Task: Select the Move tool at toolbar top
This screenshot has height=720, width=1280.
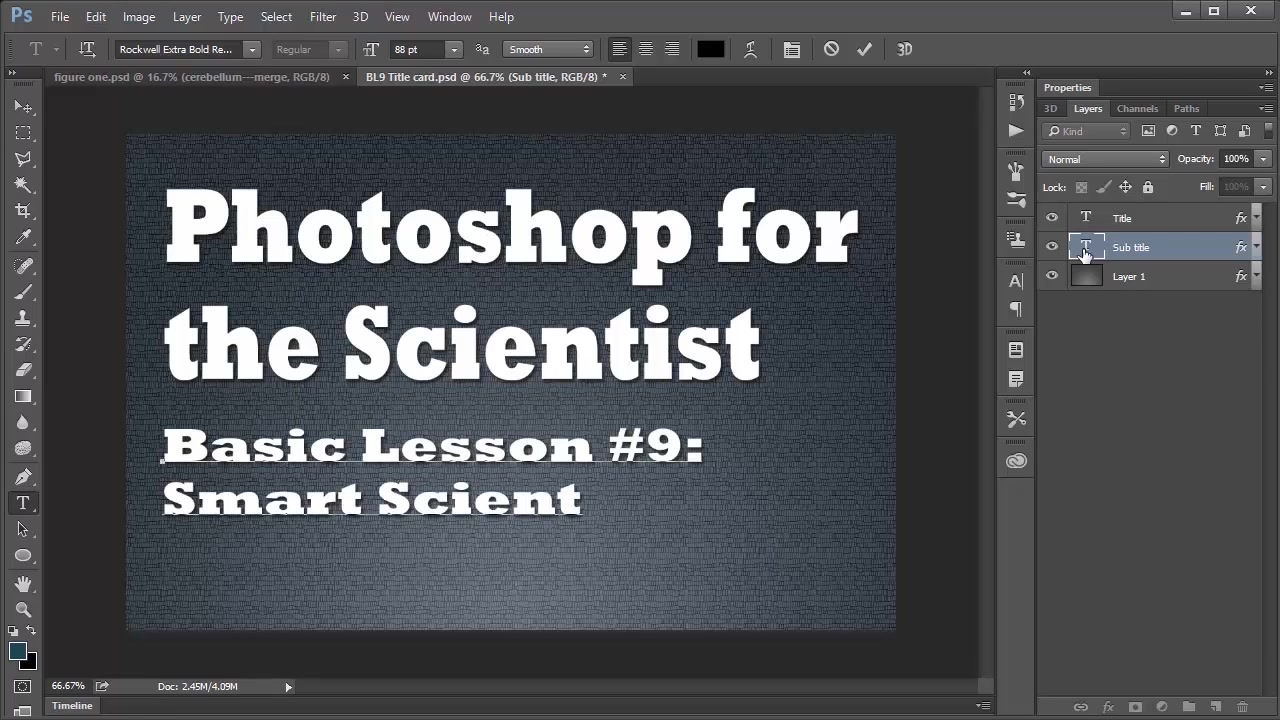Action: 22,107
